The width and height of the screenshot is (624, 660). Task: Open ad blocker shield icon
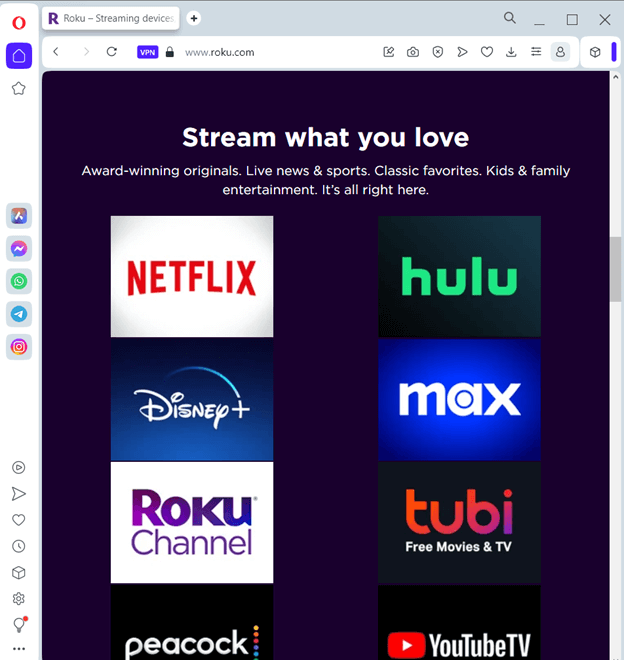pyautogui.click(x=438, y=52)
